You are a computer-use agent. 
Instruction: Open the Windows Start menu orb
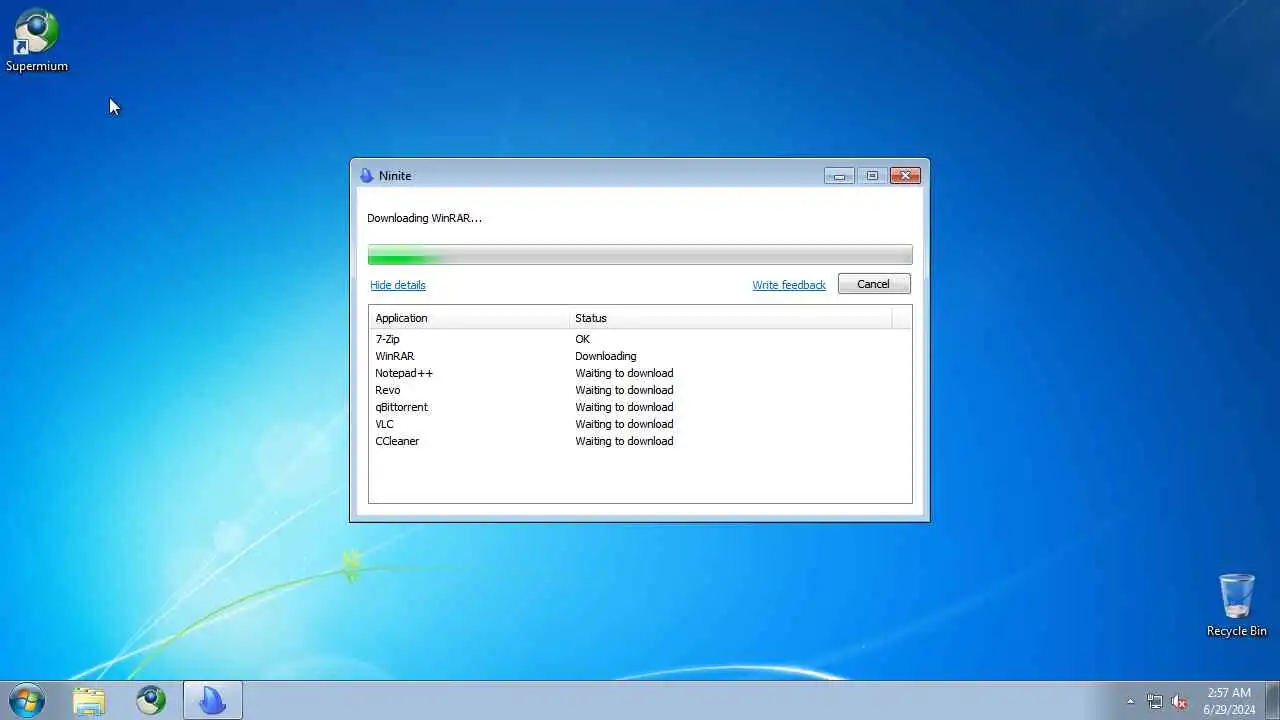tap(27, 700)
